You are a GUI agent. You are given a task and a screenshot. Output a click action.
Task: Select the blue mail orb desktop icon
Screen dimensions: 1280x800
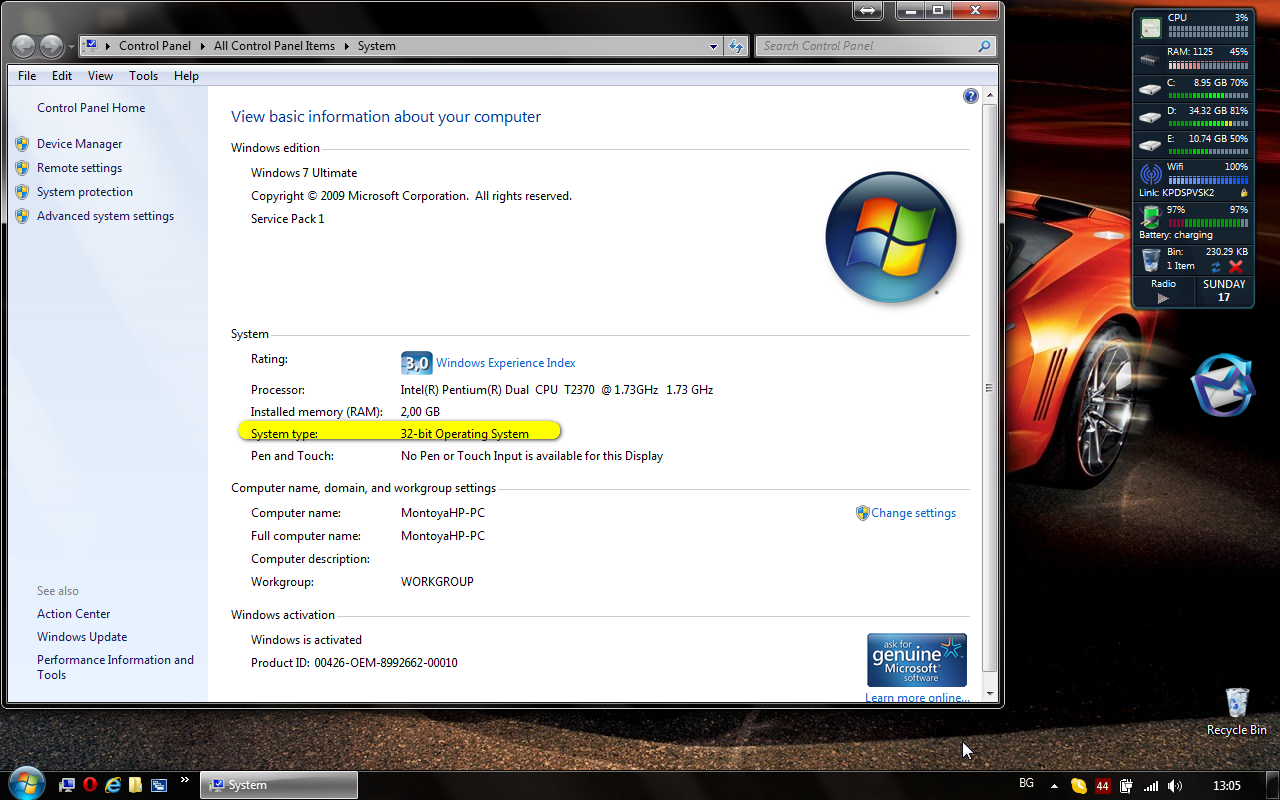[x=1222, y=384]
